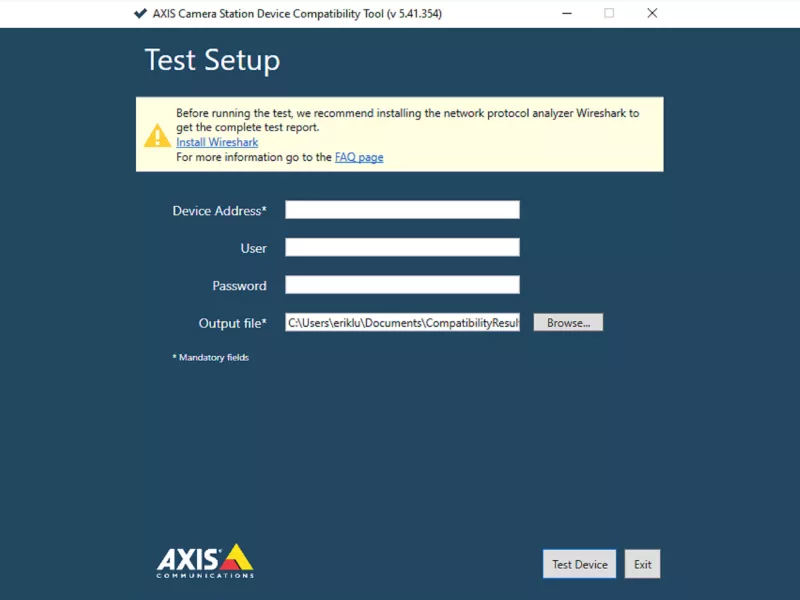Click inside the Device Address field
800x600 pixels.
[400, 209]
